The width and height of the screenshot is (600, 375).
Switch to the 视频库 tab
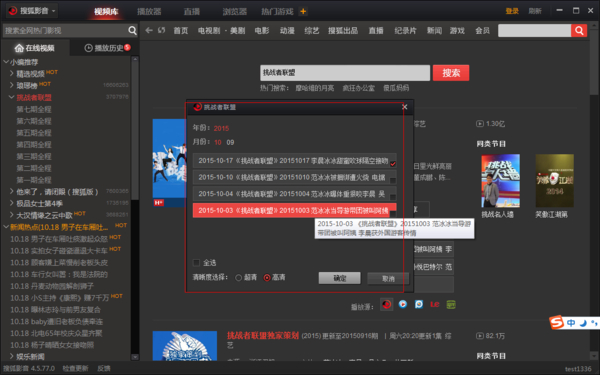tap(106, 11)
